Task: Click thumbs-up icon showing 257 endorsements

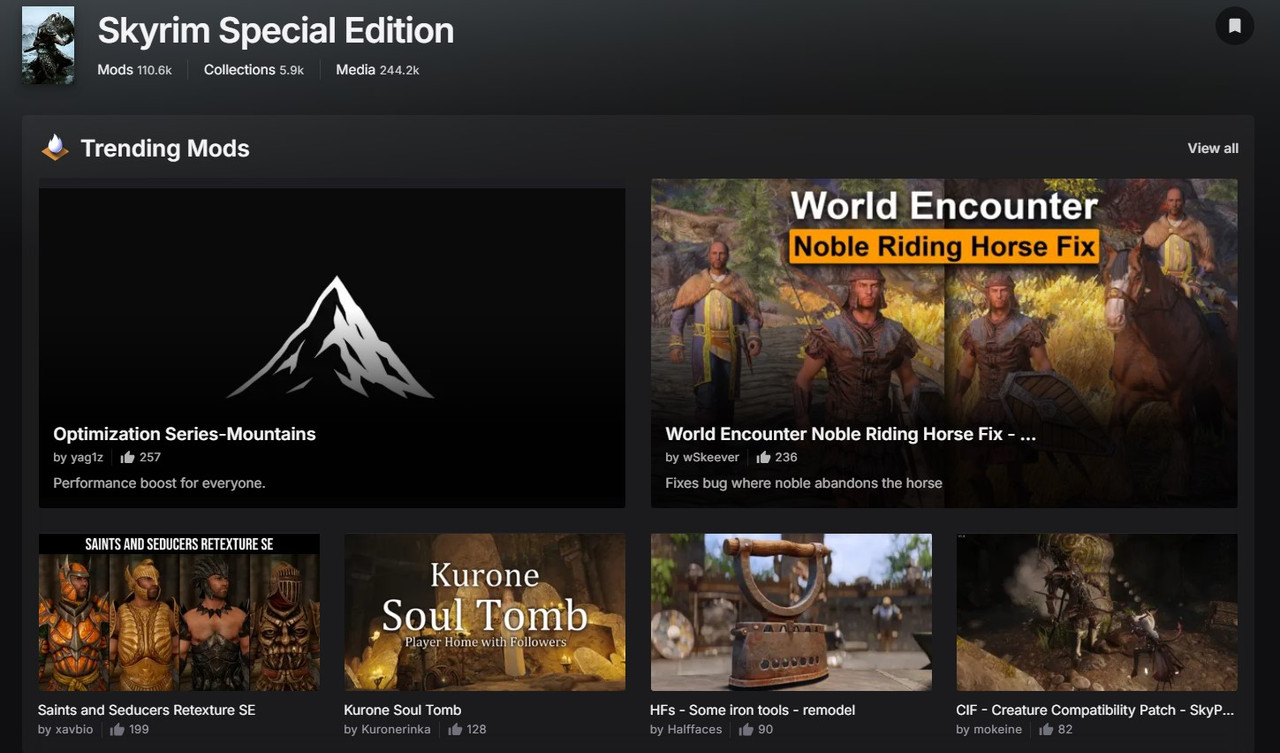Action: pos(127,457)
